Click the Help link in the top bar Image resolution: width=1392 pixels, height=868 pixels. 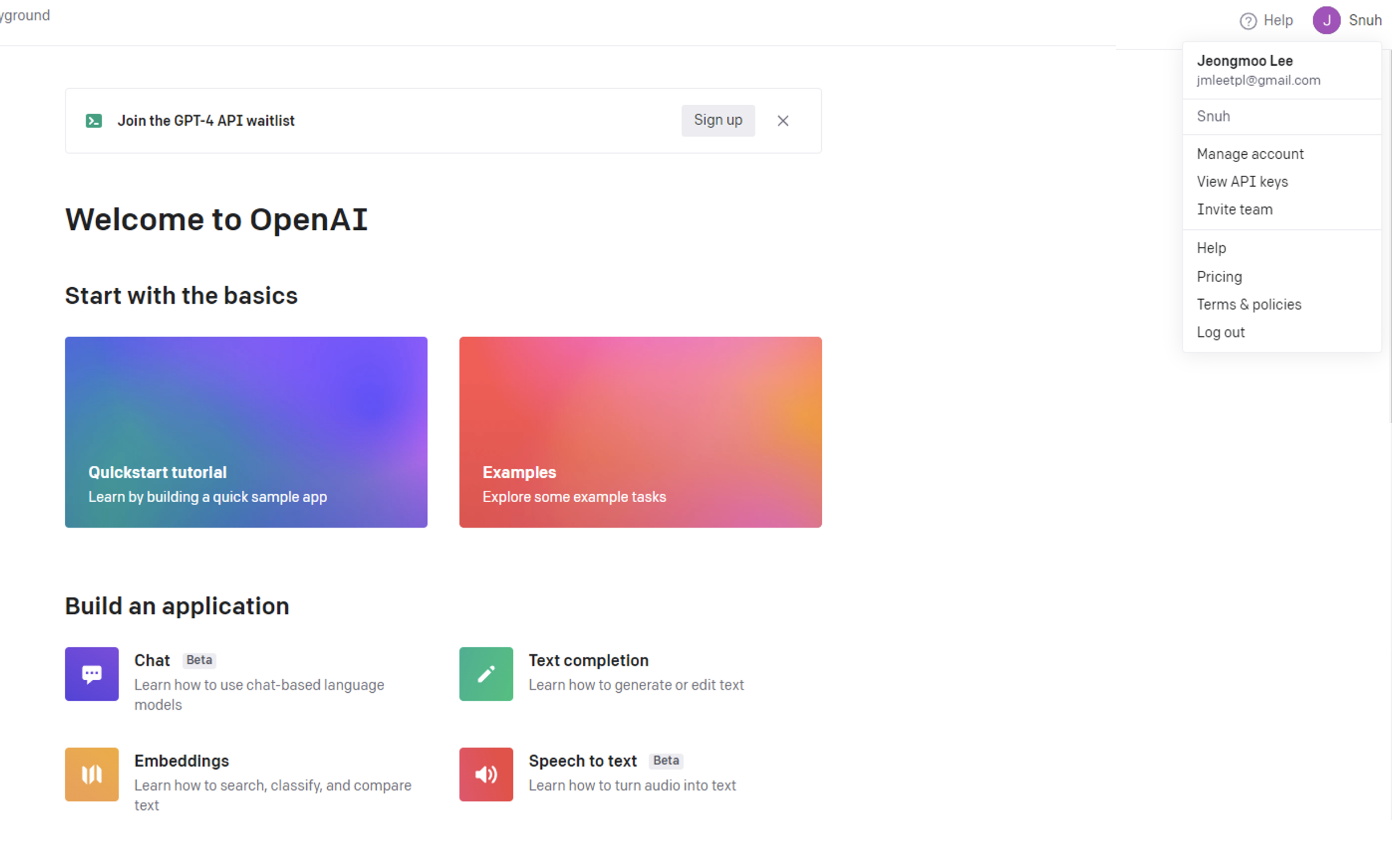point(1278,20)
